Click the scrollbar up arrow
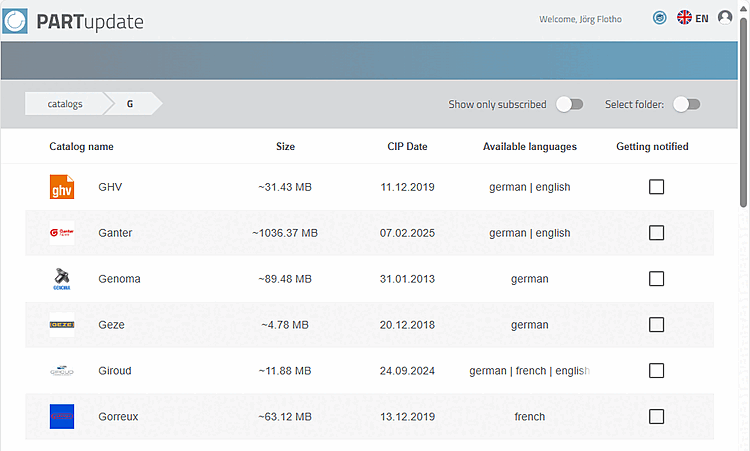The height and width of the screenshot is (451, 750). 744,8
